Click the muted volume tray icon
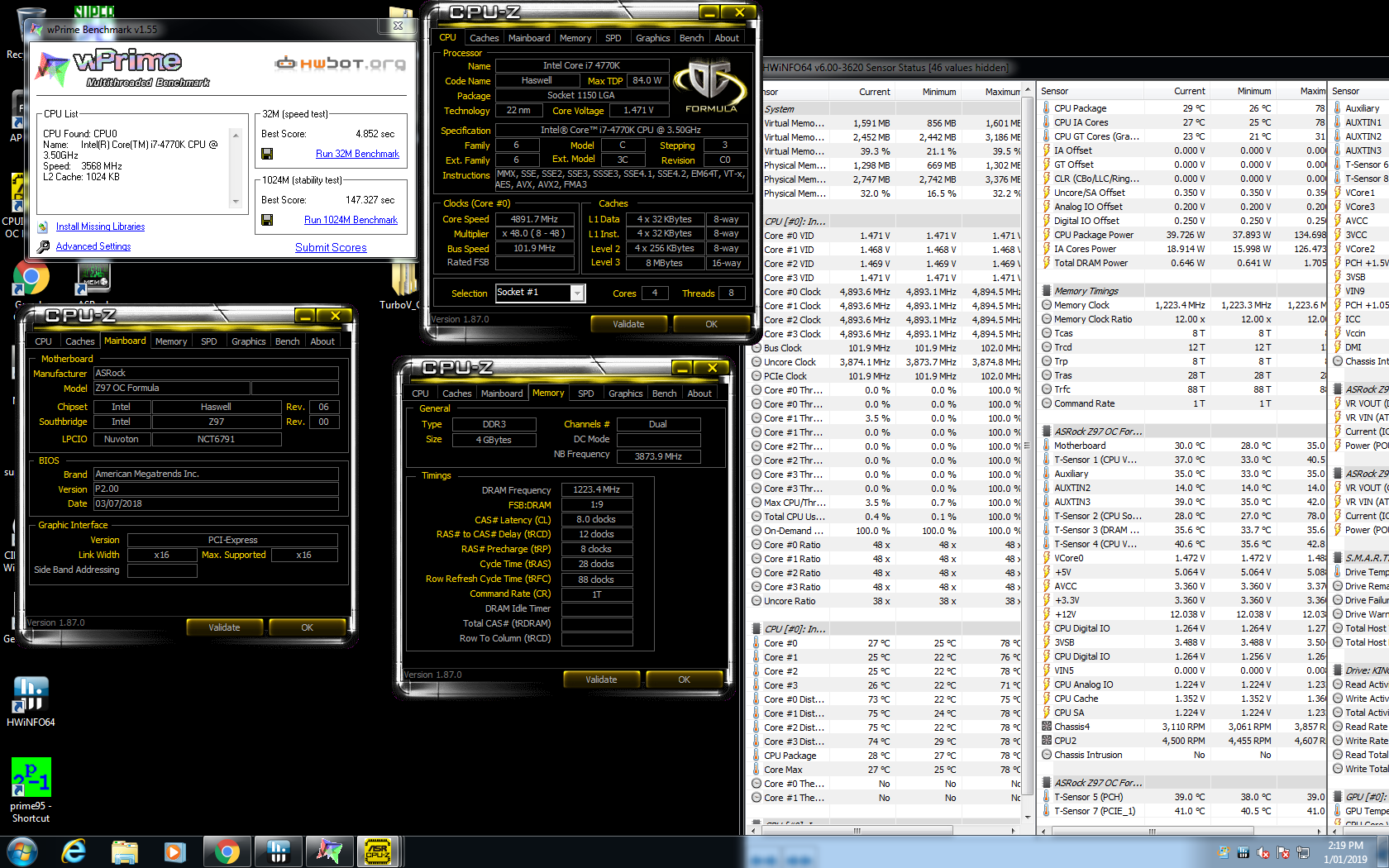 click(x=1263, y=852)
